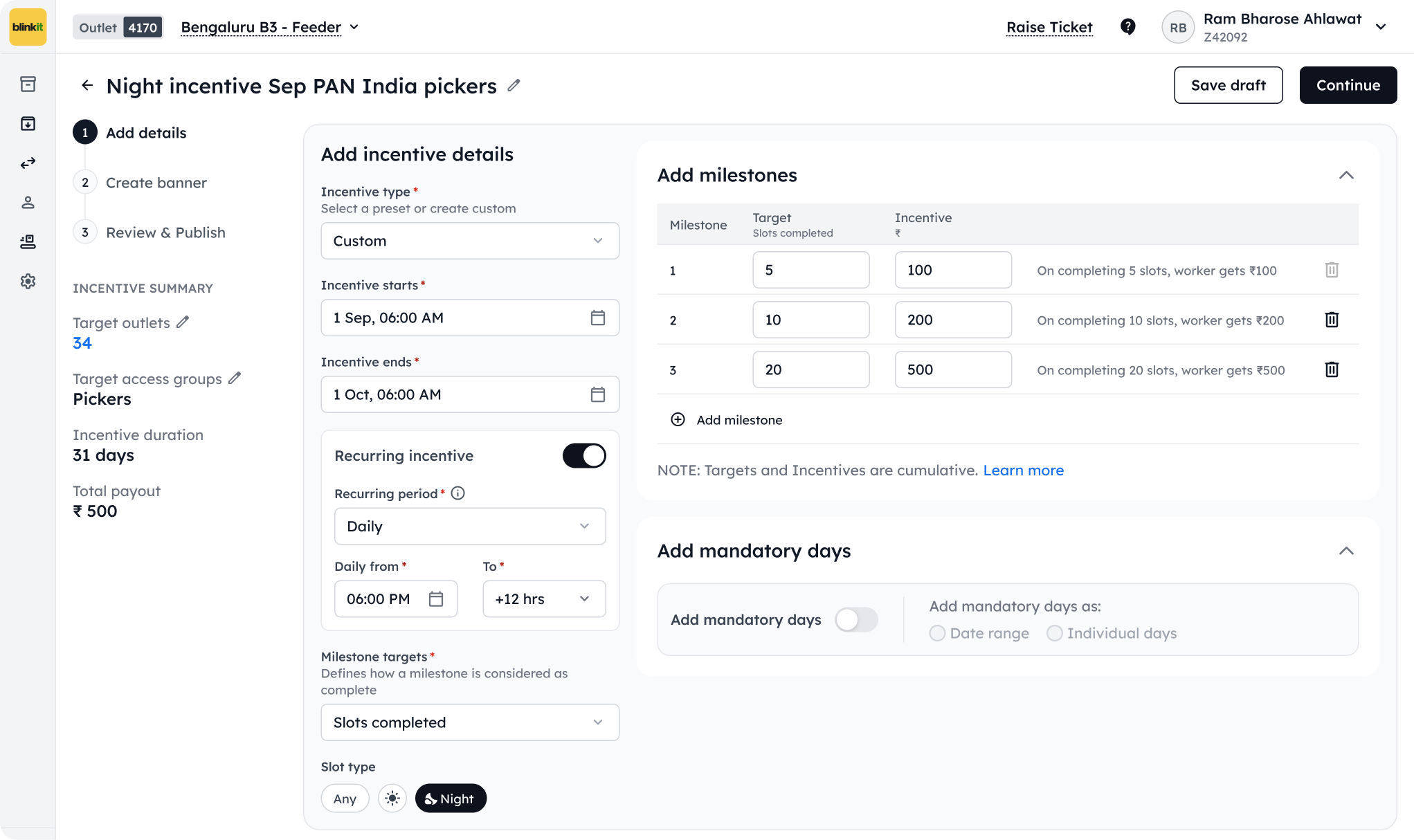Edit Target access groups with pencil icon

pos(235,378)
